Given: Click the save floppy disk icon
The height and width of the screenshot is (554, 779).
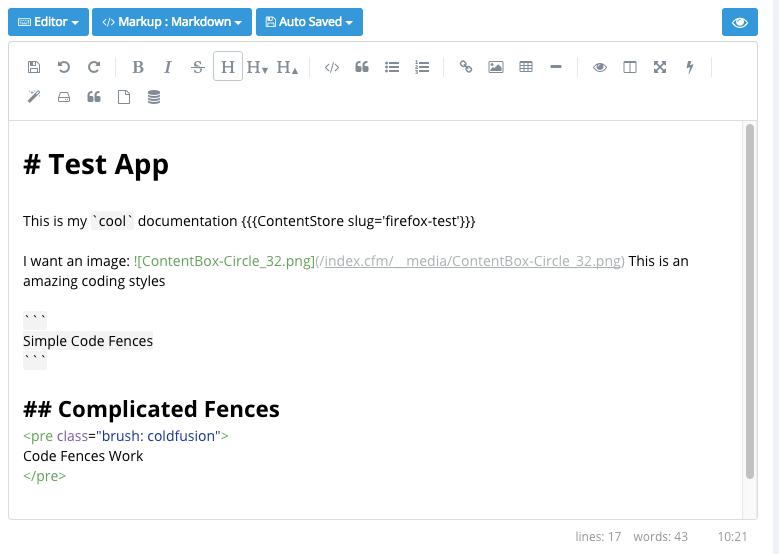Looking at the screenshot, I should click(x=34, y=67).
